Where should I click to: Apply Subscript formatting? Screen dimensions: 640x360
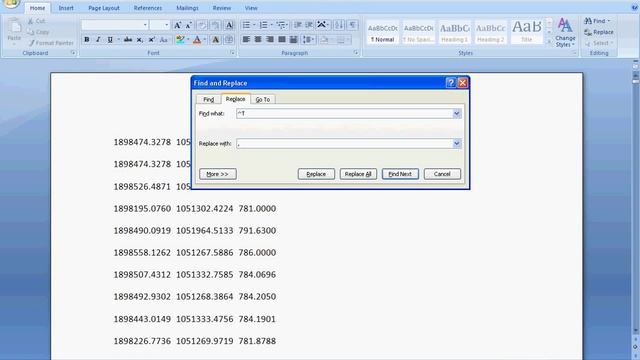tap(140, 40)
